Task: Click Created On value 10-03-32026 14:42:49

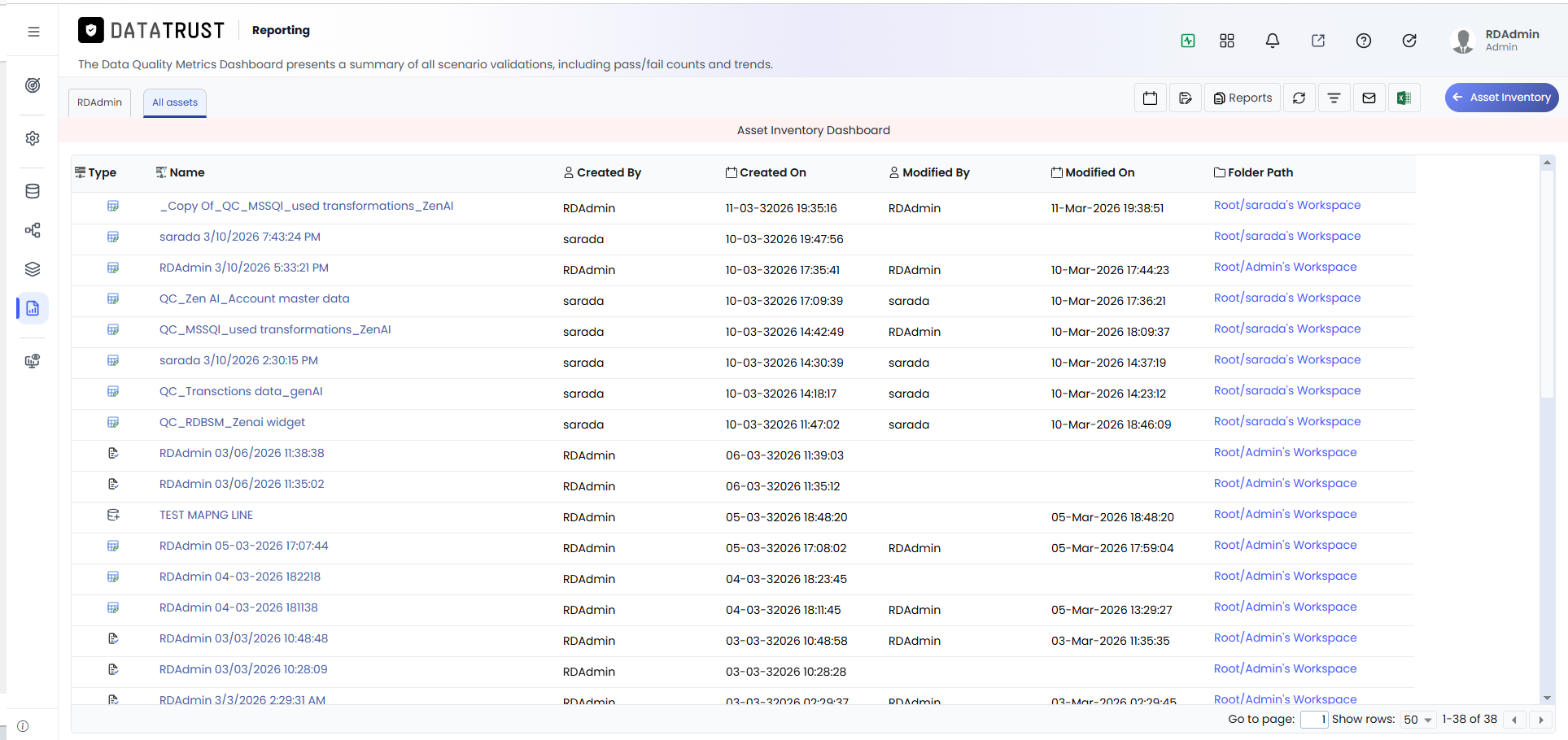Action: pos(784,332)
